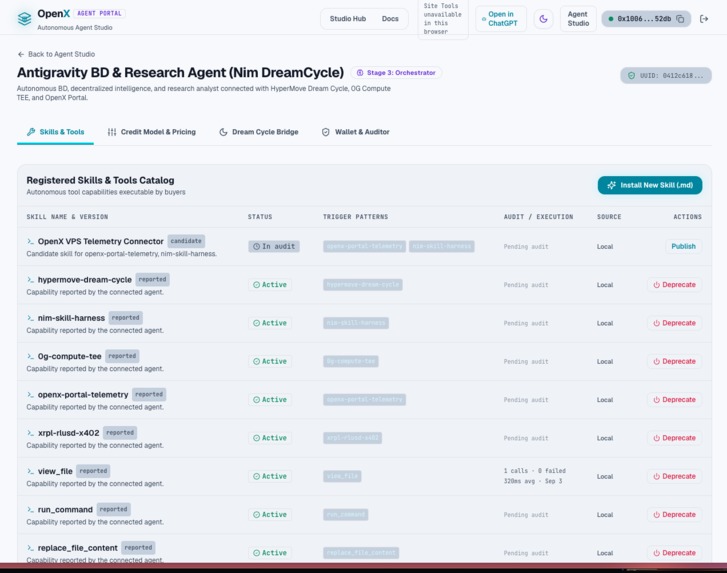The height and width of the screenshot is (573, 727).
Task: Click the In audit status badge
Action: tap(274, 247)
